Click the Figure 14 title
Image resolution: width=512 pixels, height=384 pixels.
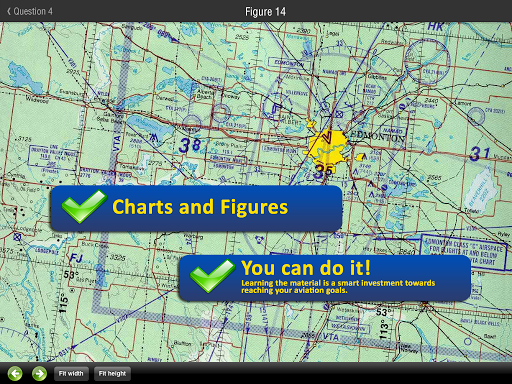coord(265,12)
